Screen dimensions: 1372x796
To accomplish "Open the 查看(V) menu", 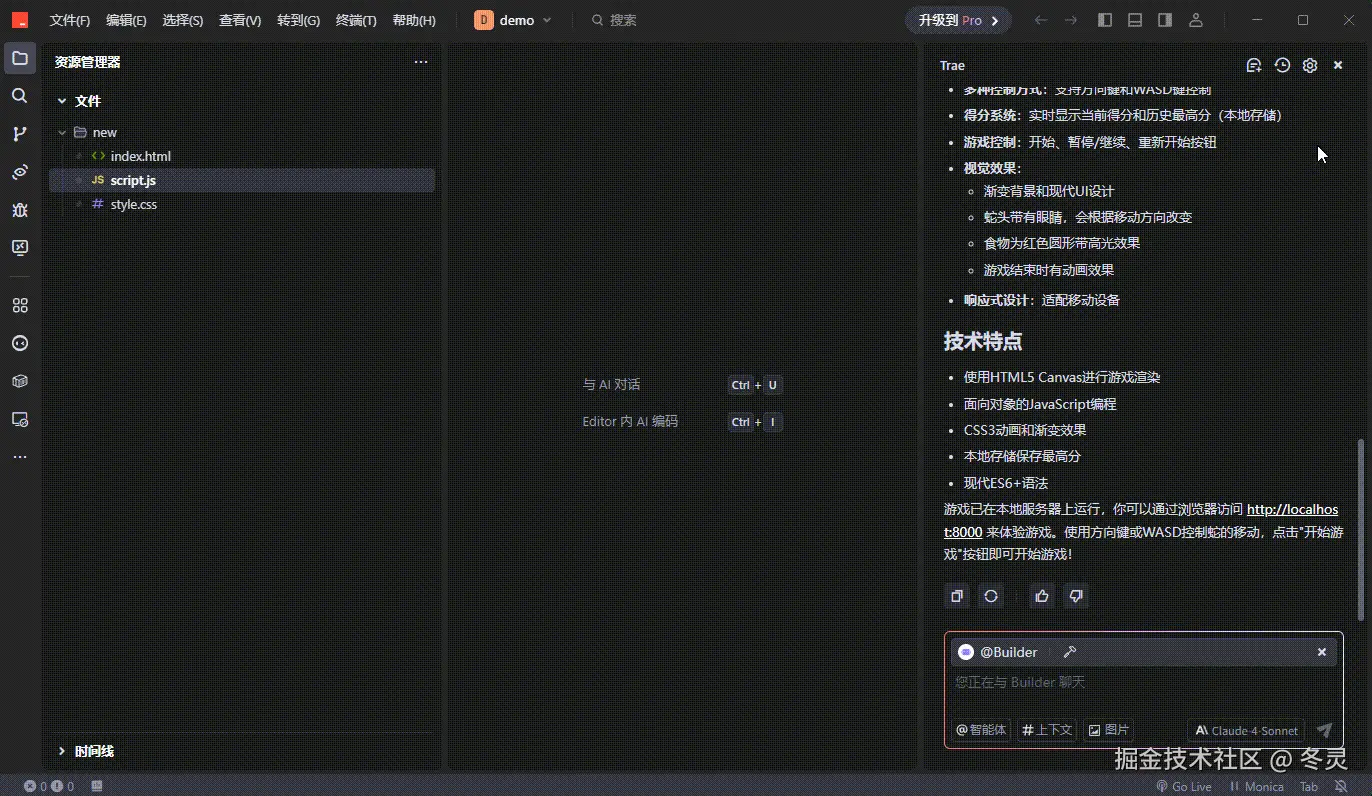I will point(240,20).
